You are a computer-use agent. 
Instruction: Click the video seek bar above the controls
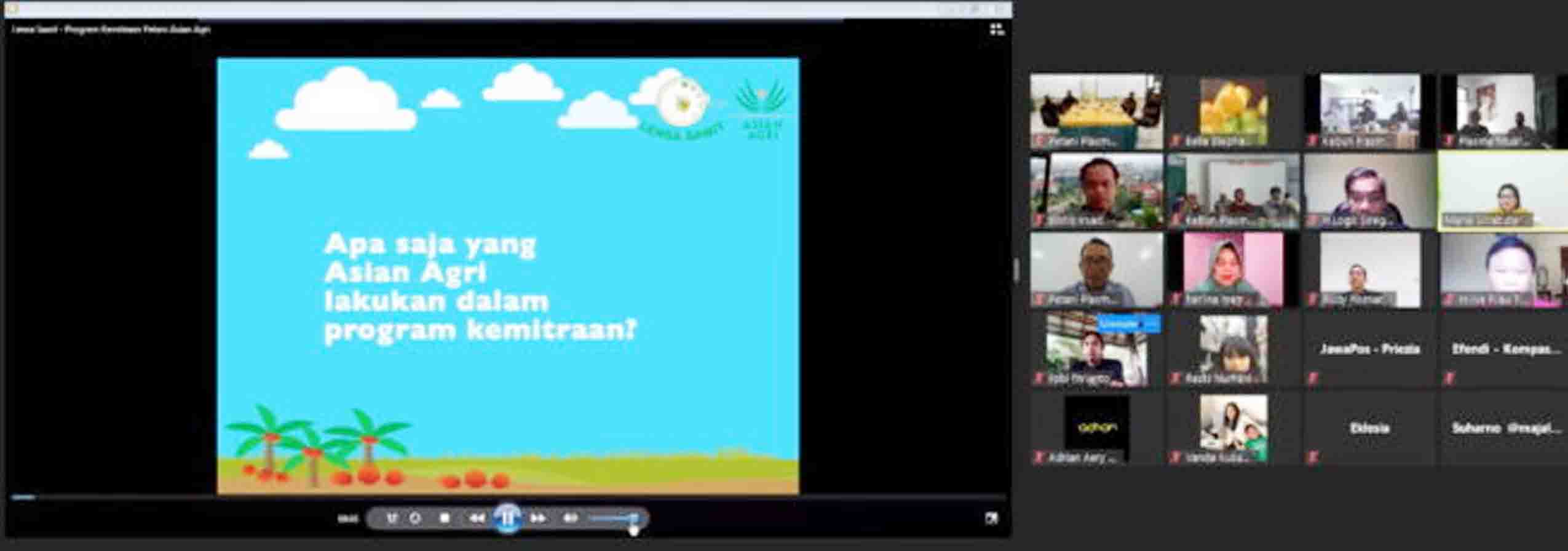(508, 497)
